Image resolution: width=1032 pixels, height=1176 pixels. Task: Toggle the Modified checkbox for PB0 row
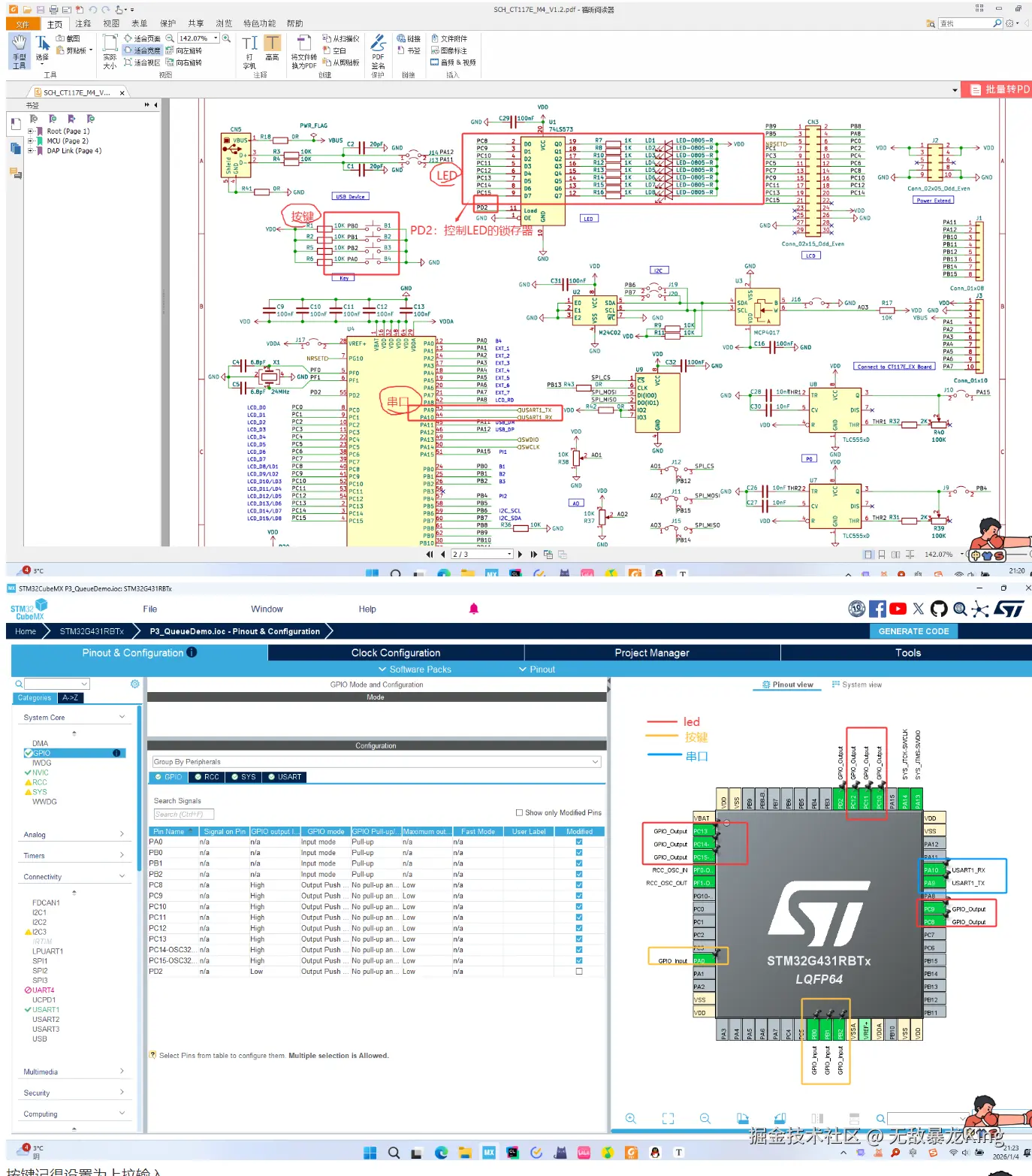click(x=579, y=853)
